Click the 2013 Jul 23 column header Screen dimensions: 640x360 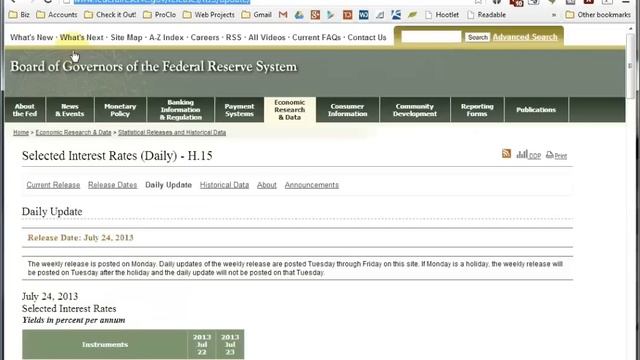pos(230,344)
